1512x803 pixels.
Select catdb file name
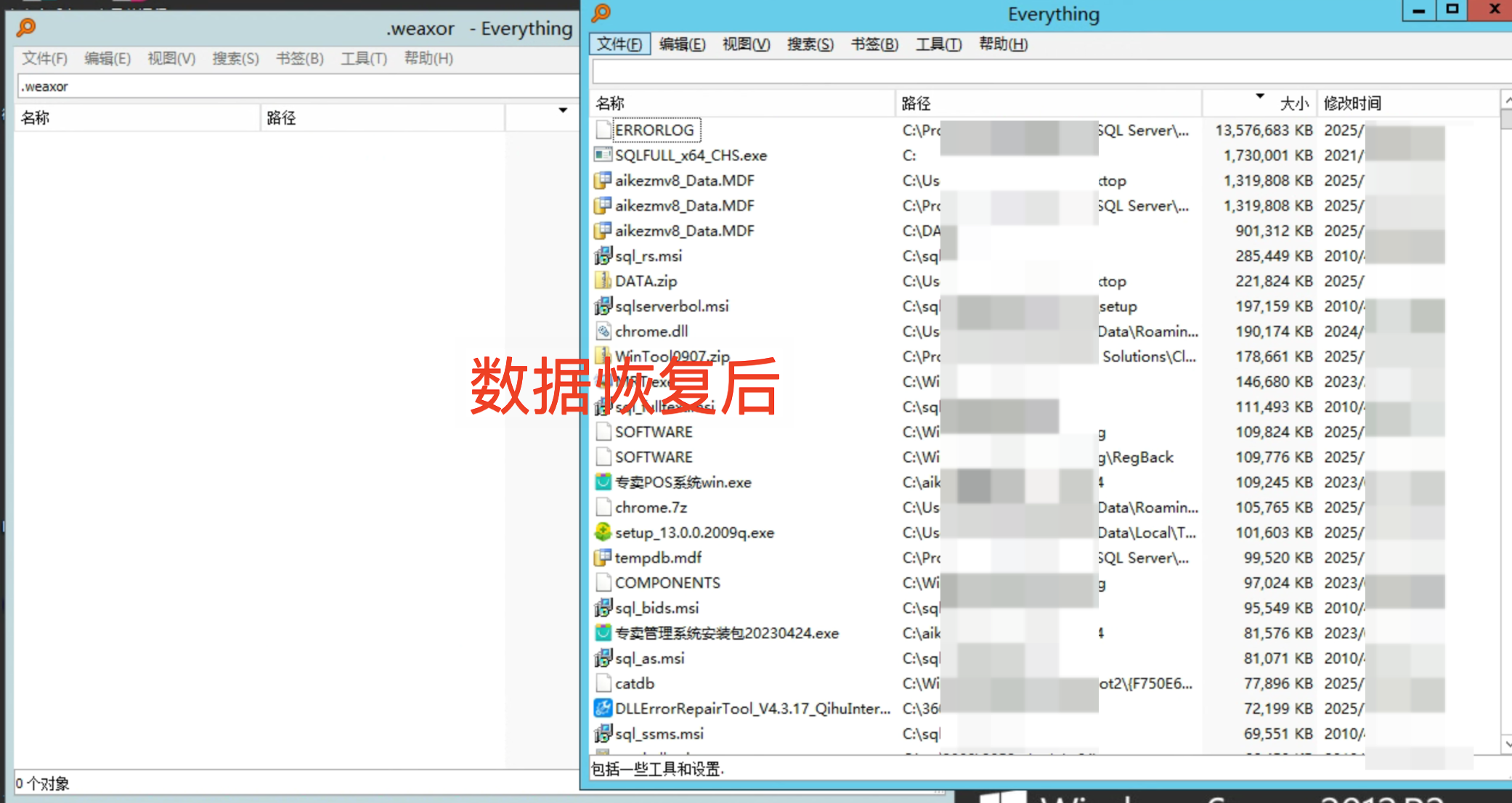click(635, 683)
